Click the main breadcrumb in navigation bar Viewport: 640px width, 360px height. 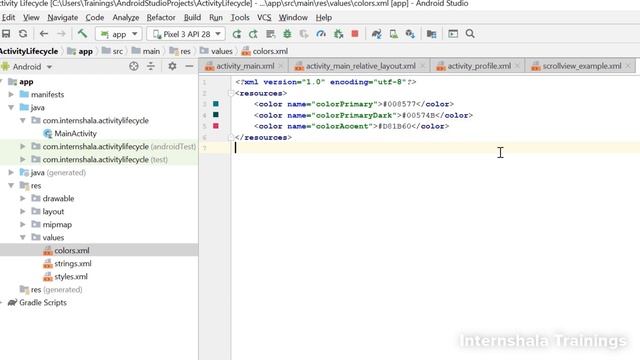[x=151, y=51]
